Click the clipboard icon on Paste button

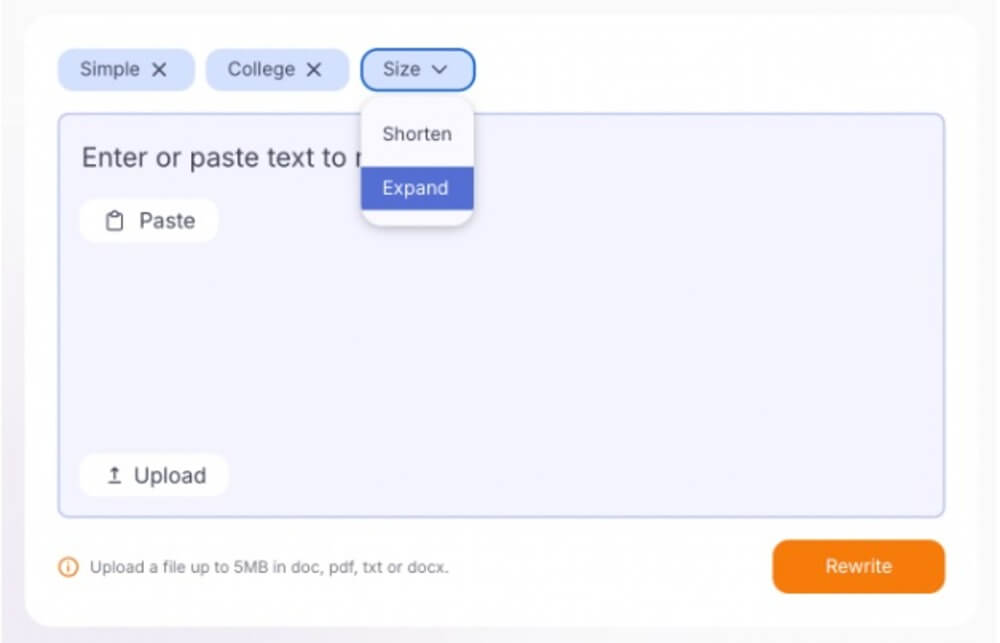coord(115,221)
